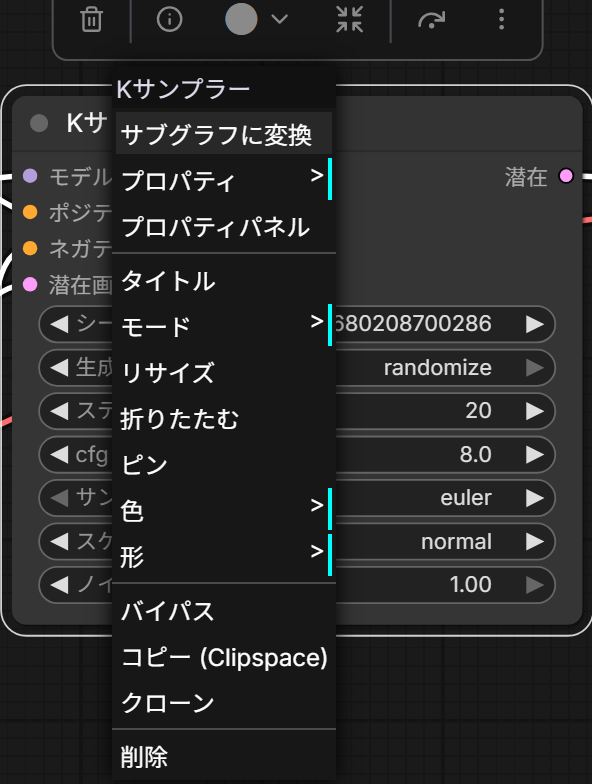Click the seed value 680208700286 field

tap(413, 324)
